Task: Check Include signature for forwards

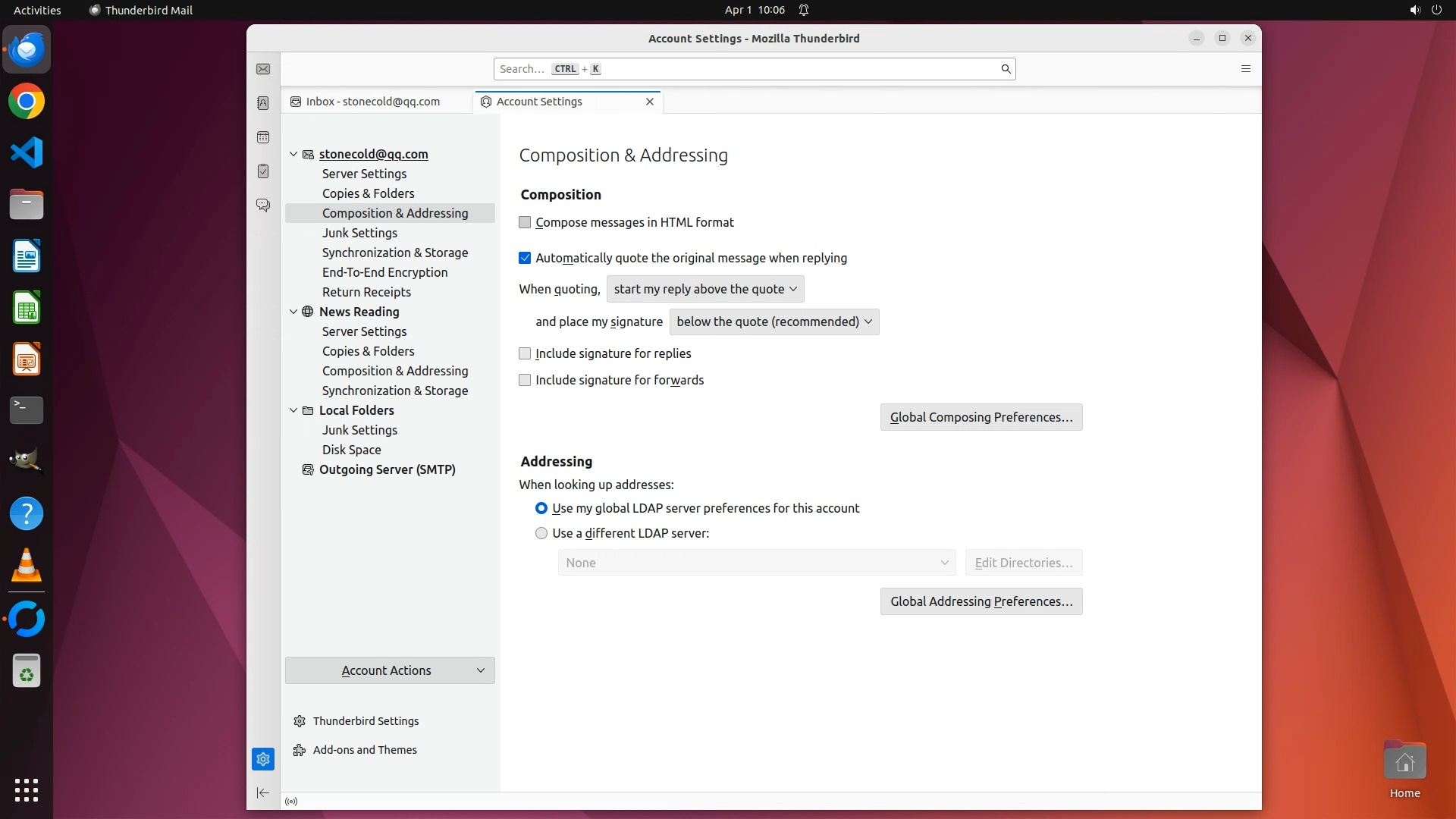Action: point(525,380)
